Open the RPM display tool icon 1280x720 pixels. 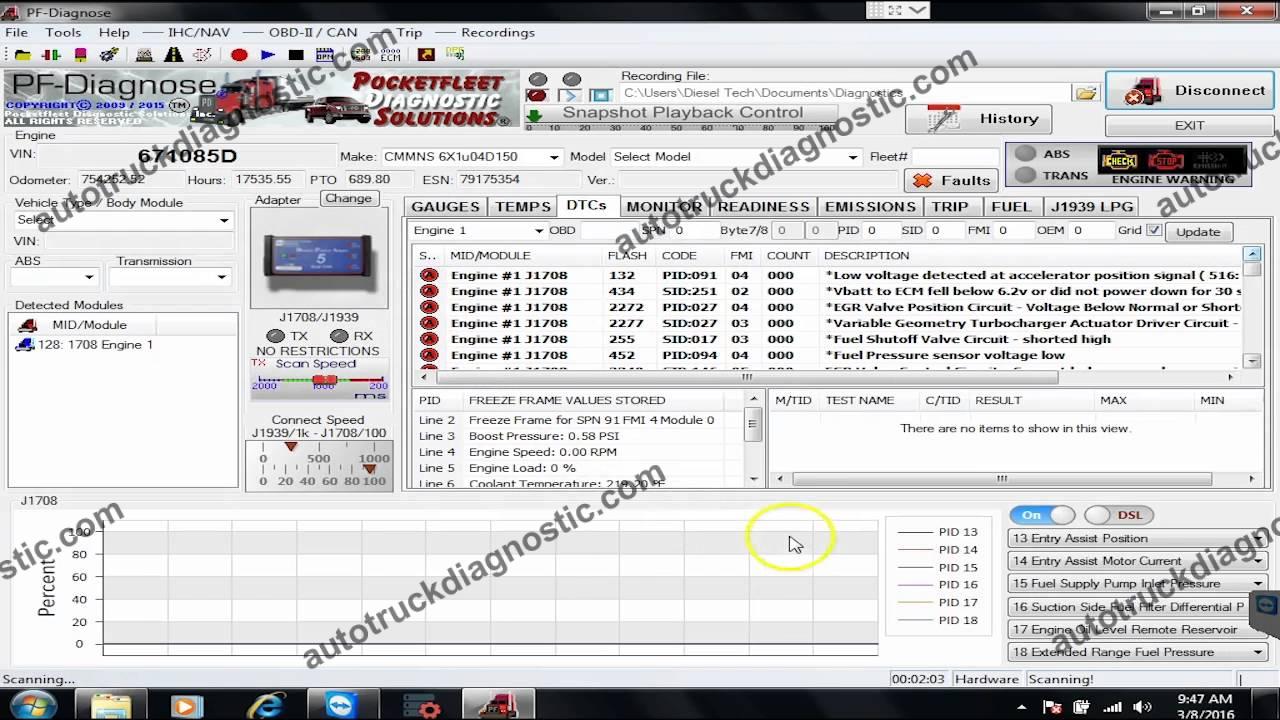[x=324, y=54]
